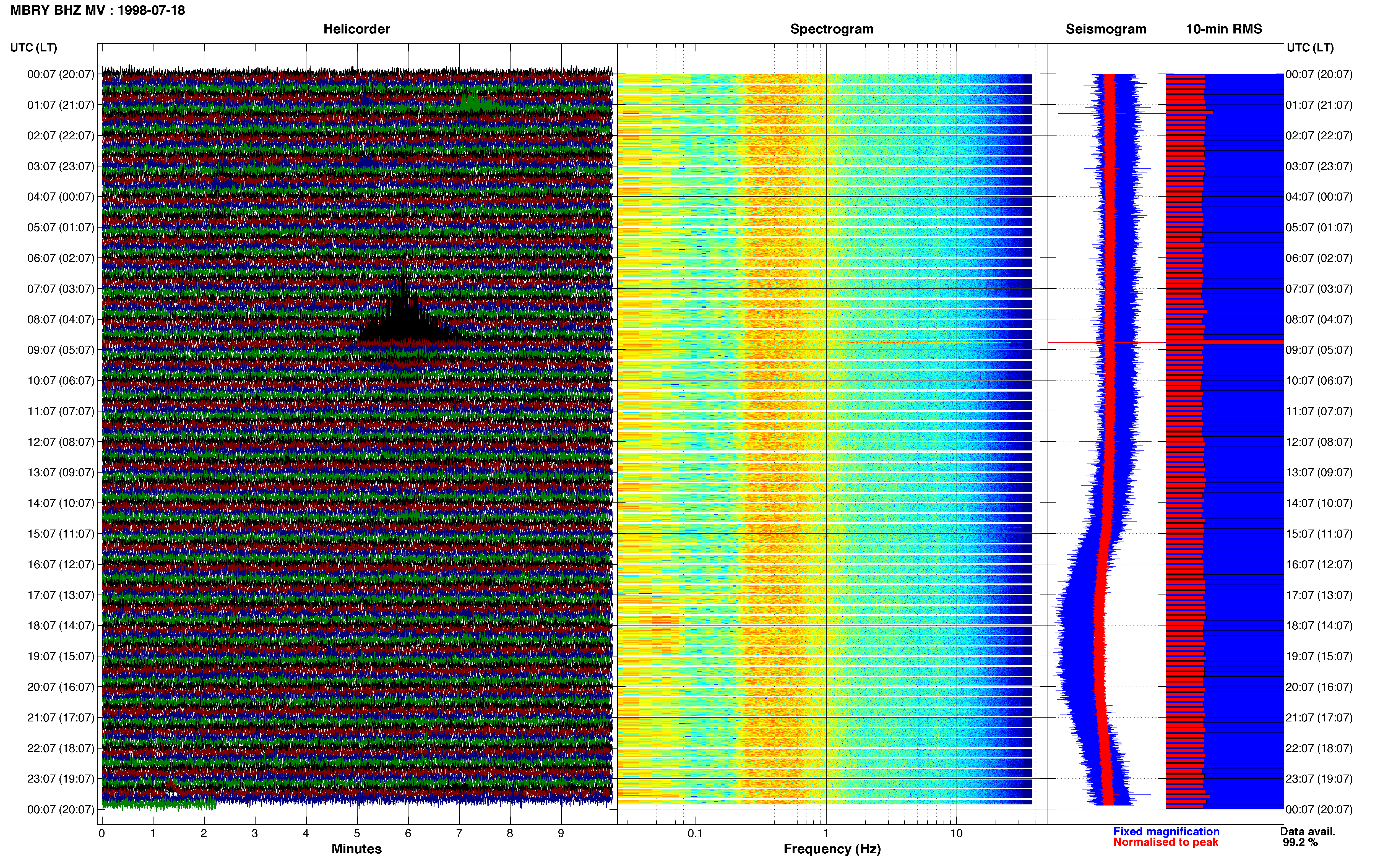Click '20:07 (16:07)' label beside 10-min RMS
This screenshot has height=868, width=1388.
pyautogui.click(x=1319, y=687)
